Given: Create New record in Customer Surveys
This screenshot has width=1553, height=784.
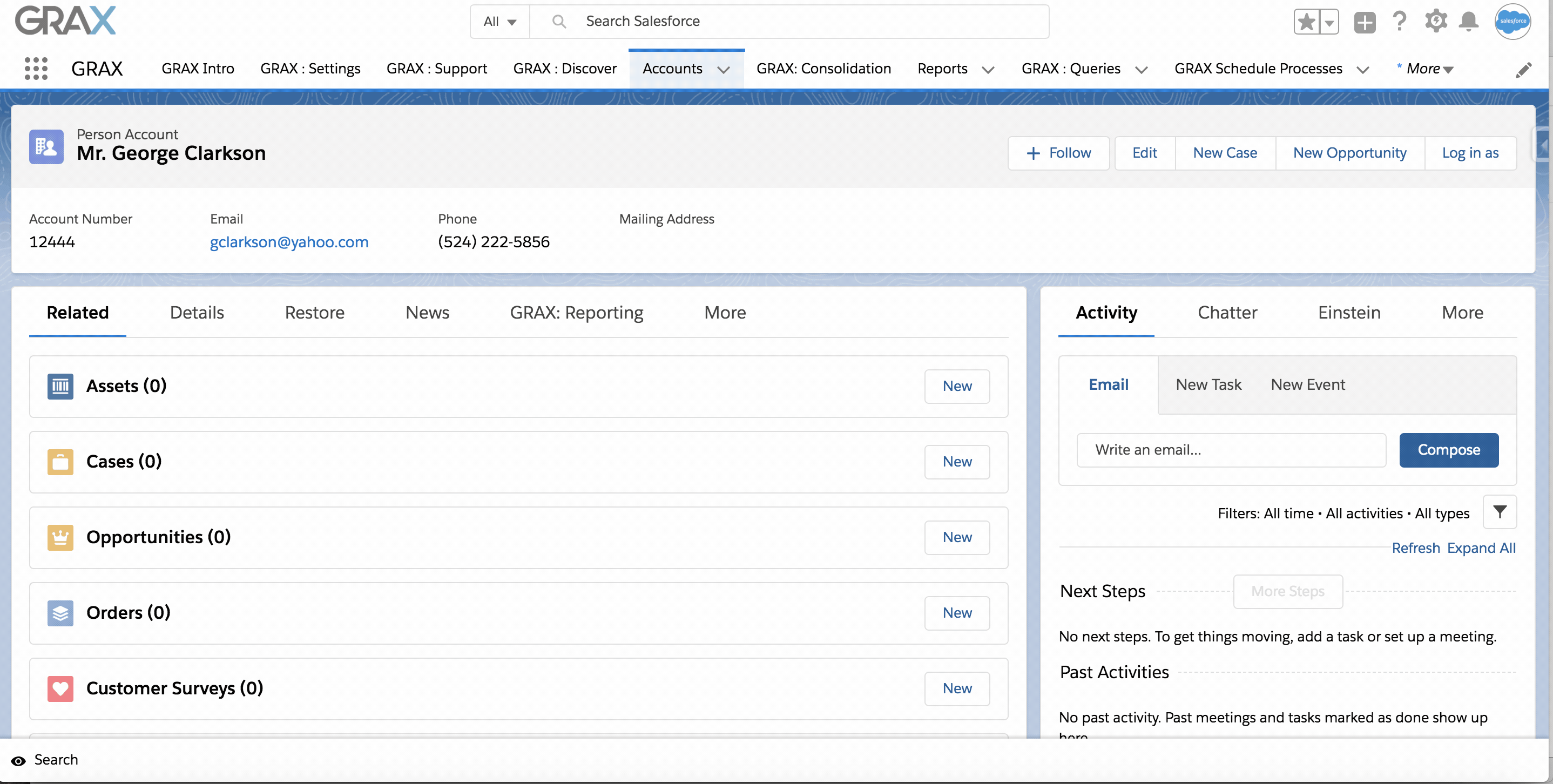Looking at the screenshot, I should [x=957, y=689].
